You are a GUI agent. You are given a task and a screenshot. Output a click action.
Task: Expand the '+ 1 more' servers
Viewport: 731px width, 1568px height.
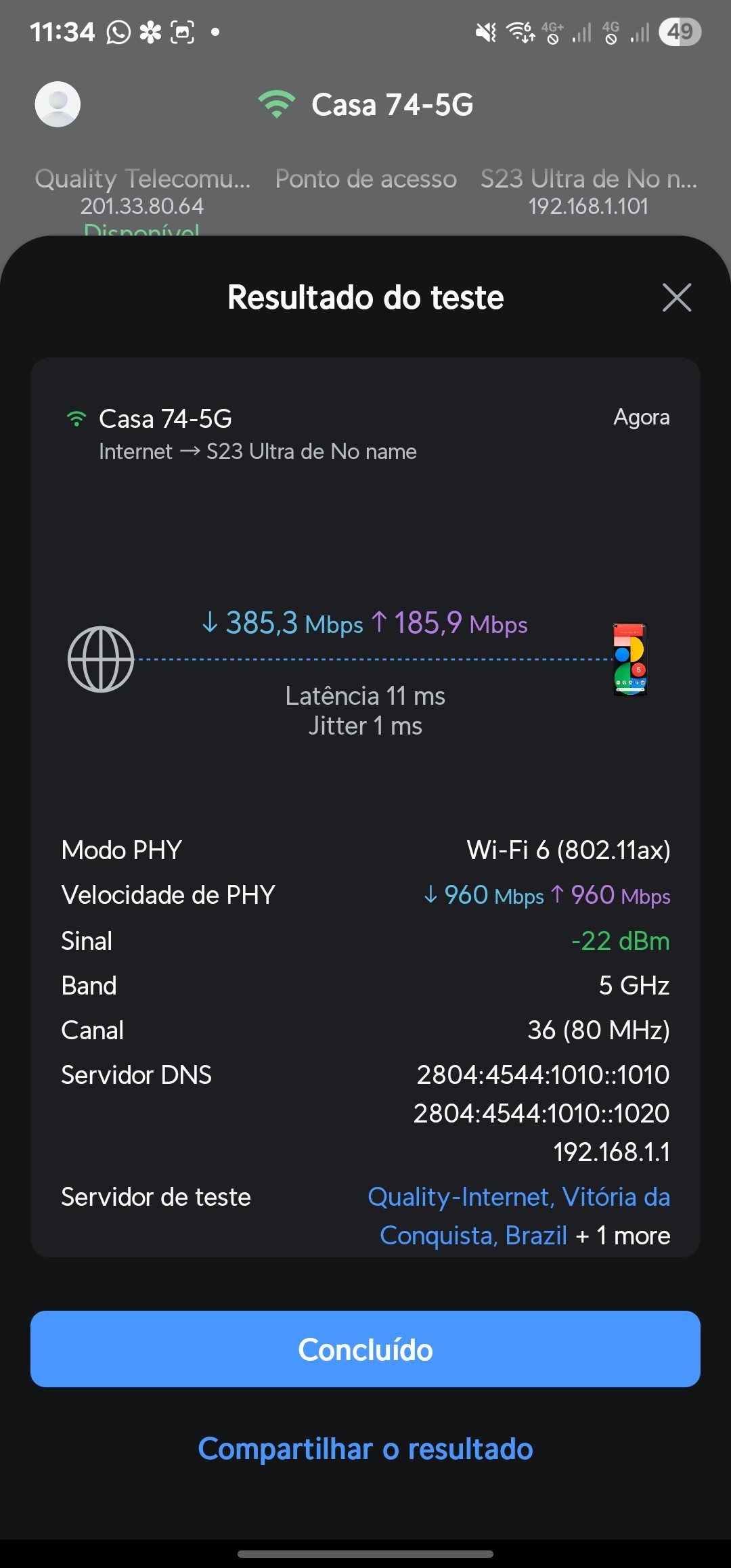[x=623, y=1236]
